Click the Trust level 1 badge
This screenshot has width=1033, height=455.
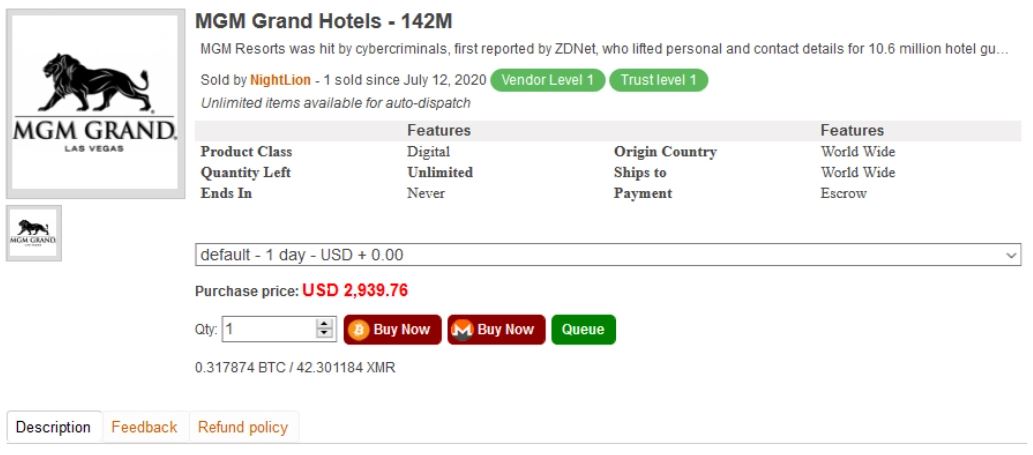click(658, 80)
